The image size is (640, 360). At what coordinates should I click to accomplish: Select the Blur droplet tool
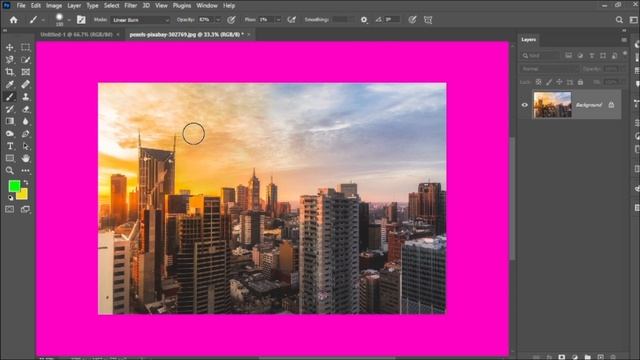tap(25, 121)
